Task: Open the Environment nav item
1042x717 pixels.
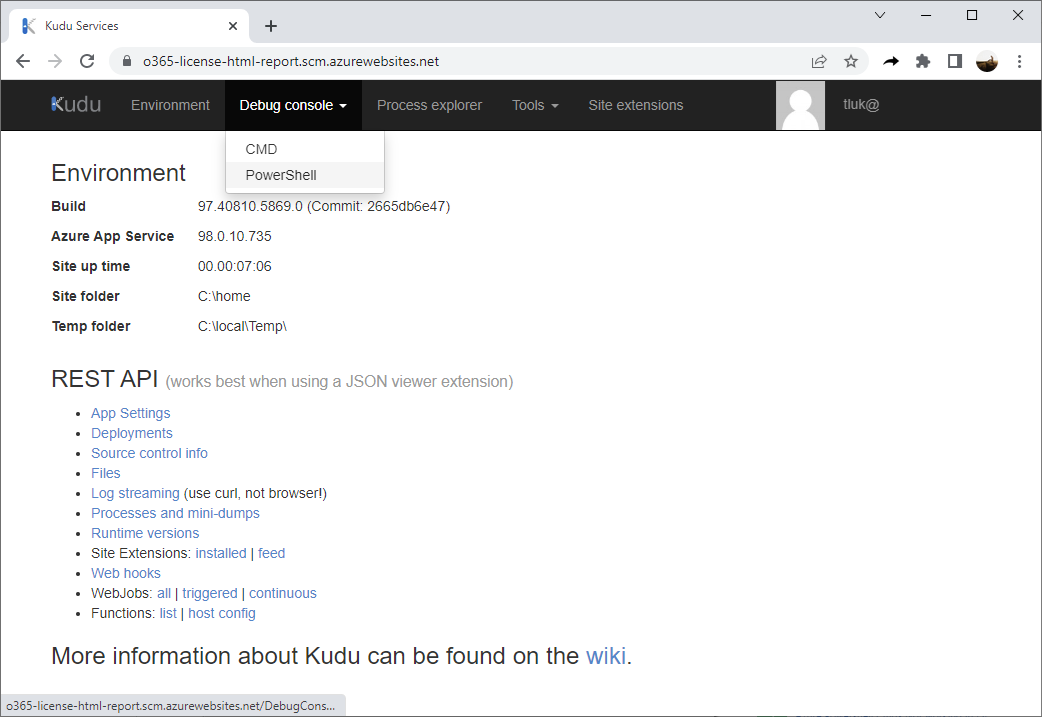Action: (x=170, y=105)
